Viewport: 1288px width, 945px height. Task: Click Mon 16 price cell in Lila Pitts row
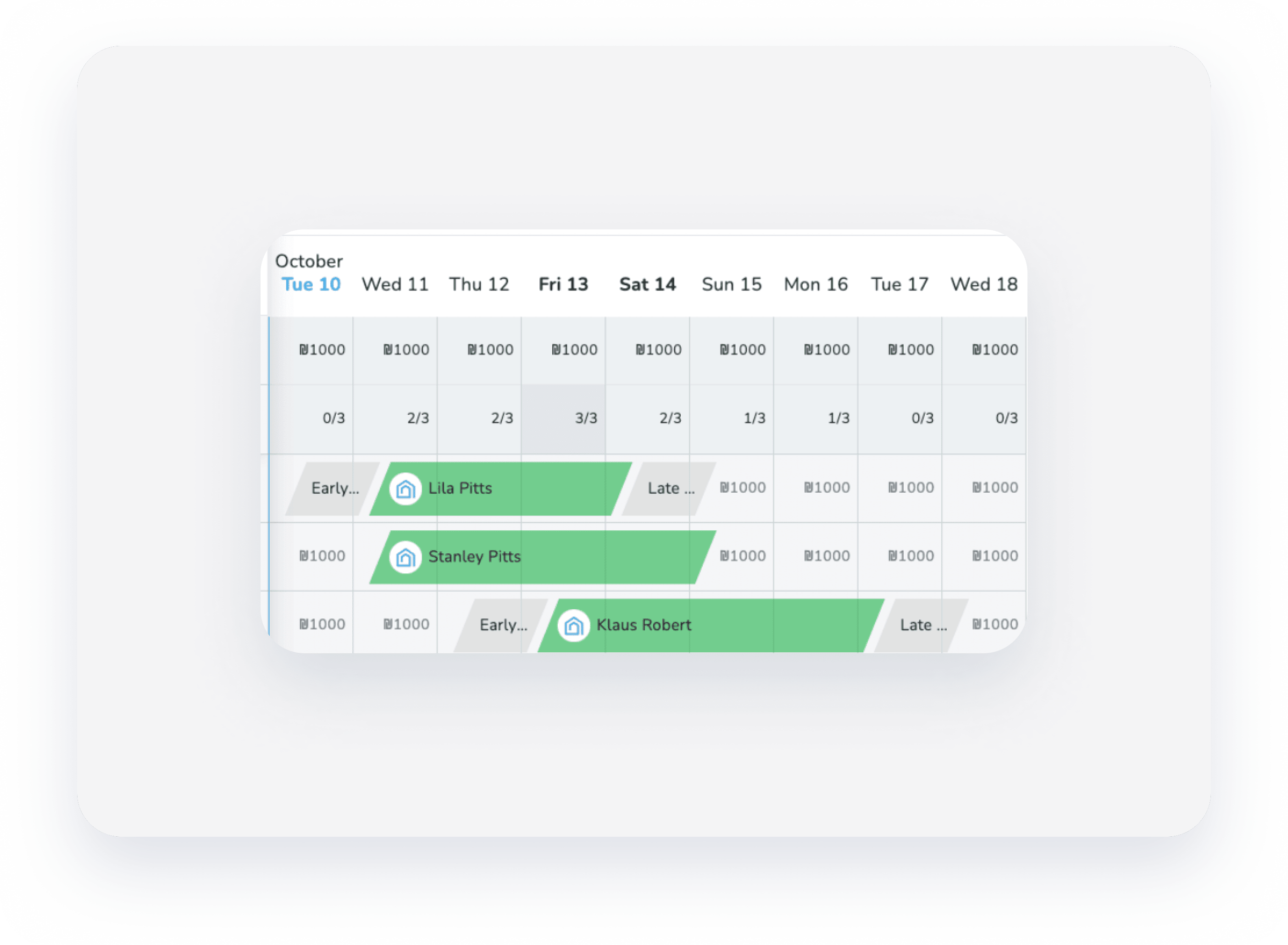827,488
